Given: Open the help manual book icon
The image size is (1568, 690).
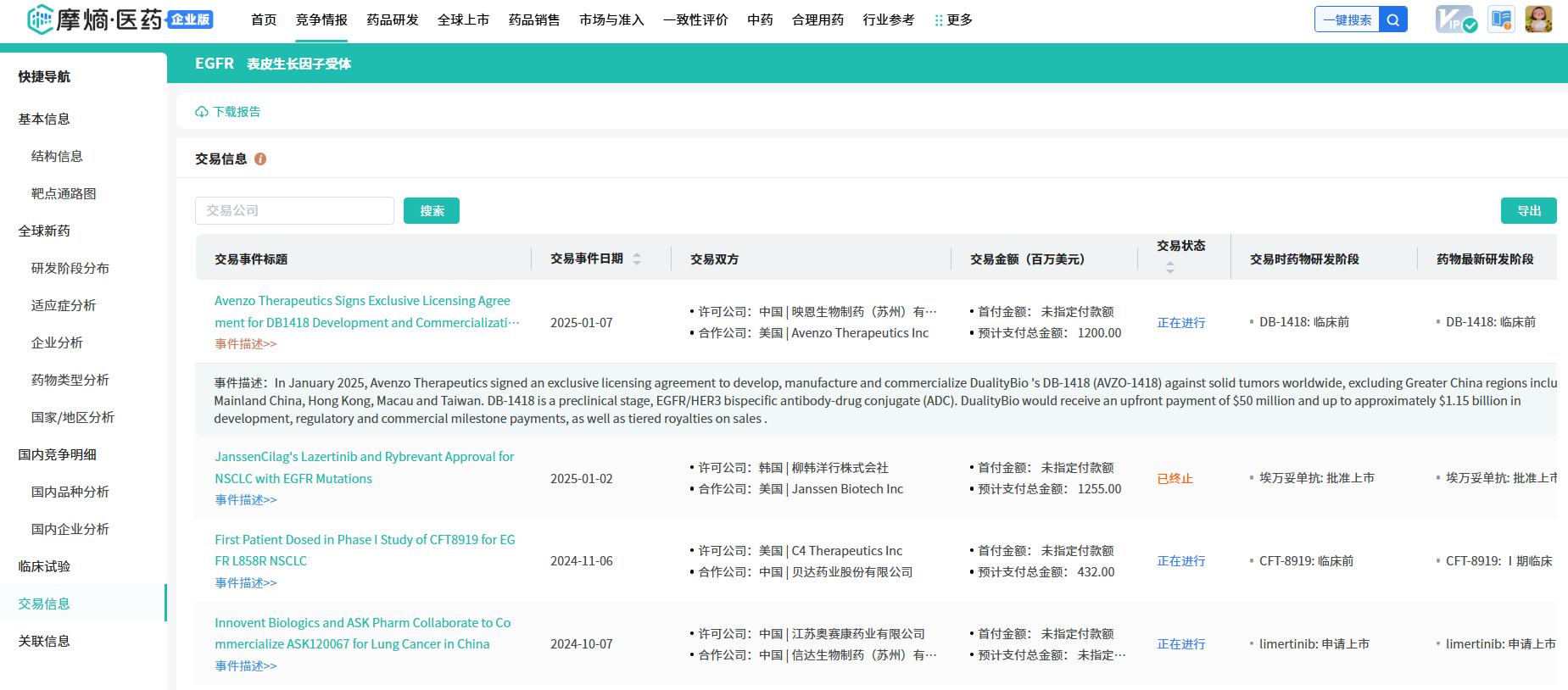Looking at the screenshot, I should [x=1501, y=19].
